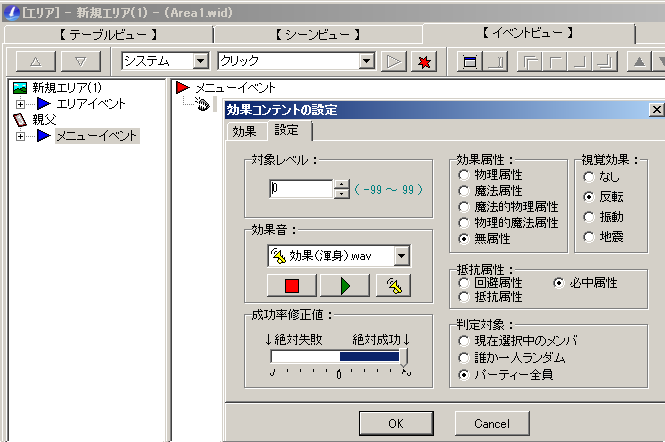This screenshot has height=442, width=665.
Task: Click the red star burst toolbar icon
Action: pos(424,62)
